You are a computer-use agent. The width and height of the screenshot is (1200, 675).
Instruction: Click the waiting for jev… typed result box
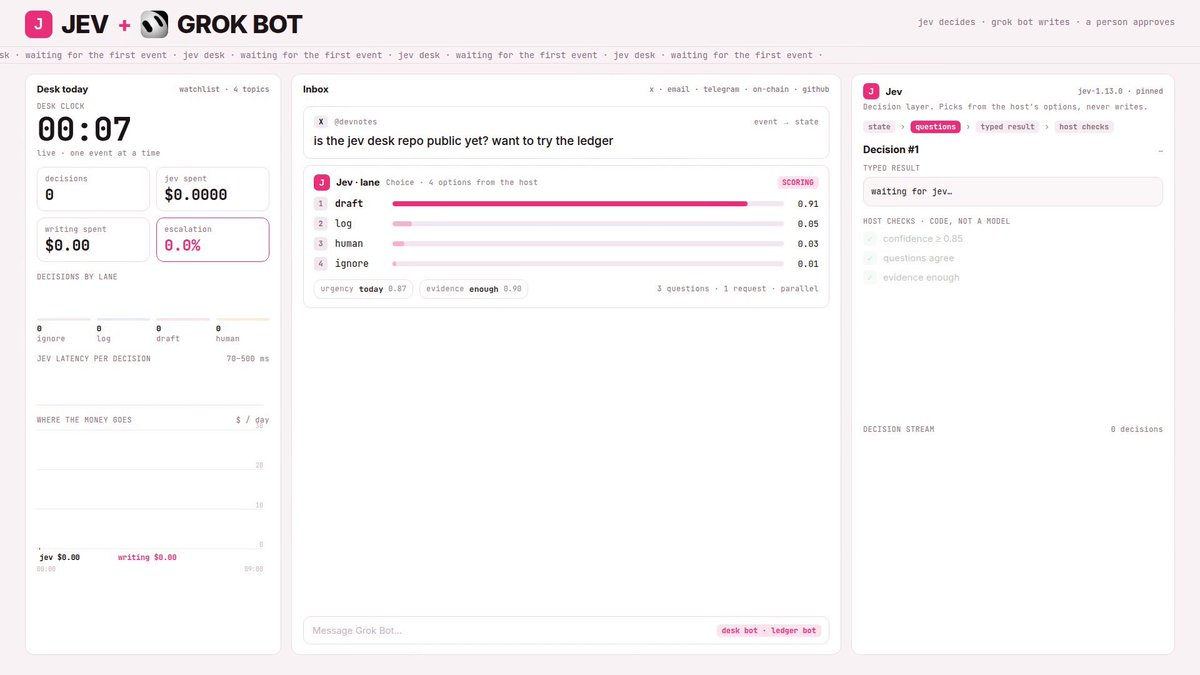(x=1013, y=191)
